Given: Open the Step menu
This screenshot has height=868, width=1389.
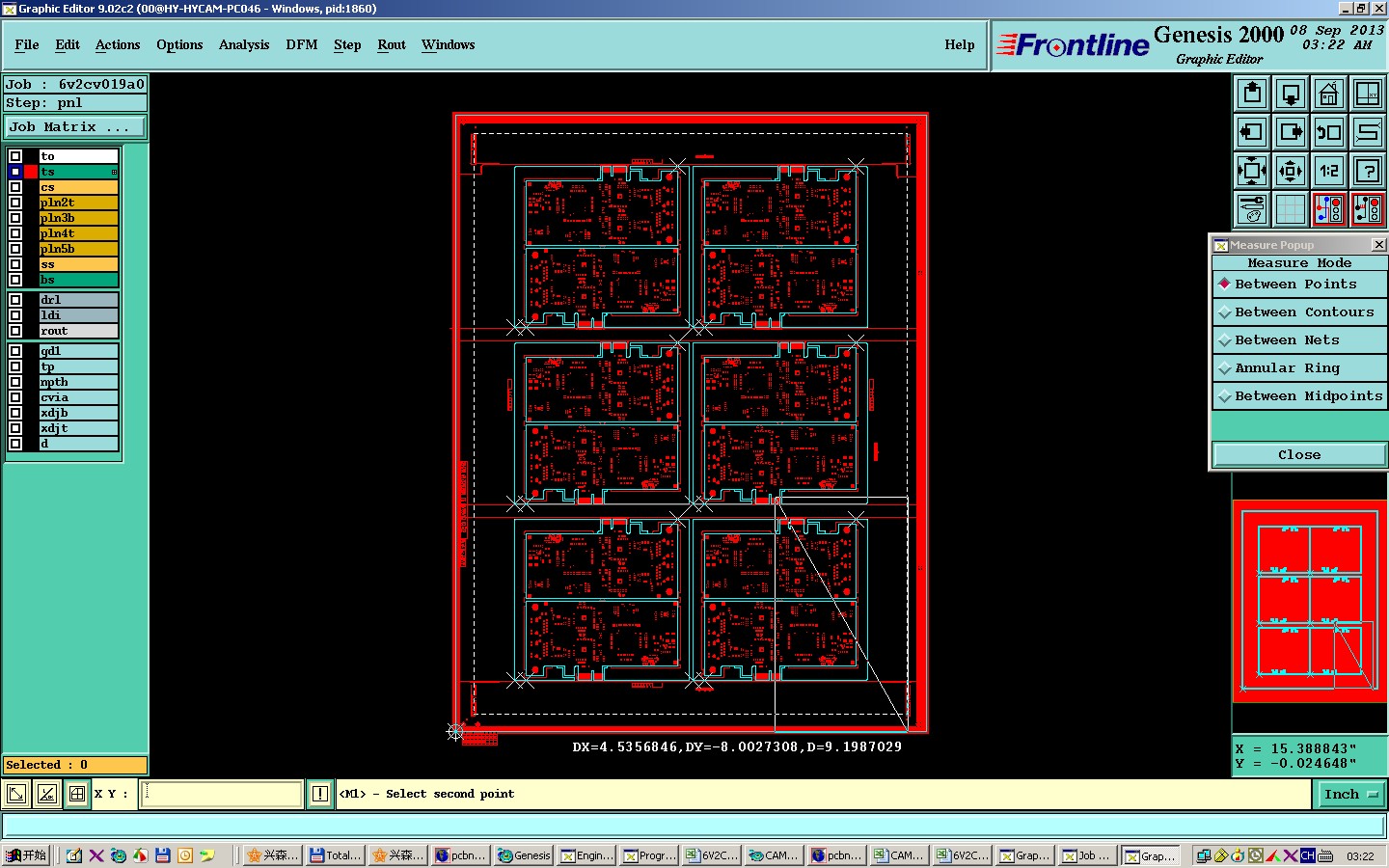Looking at the screenshot, I should pyautogui.click(x=347, y=44).
